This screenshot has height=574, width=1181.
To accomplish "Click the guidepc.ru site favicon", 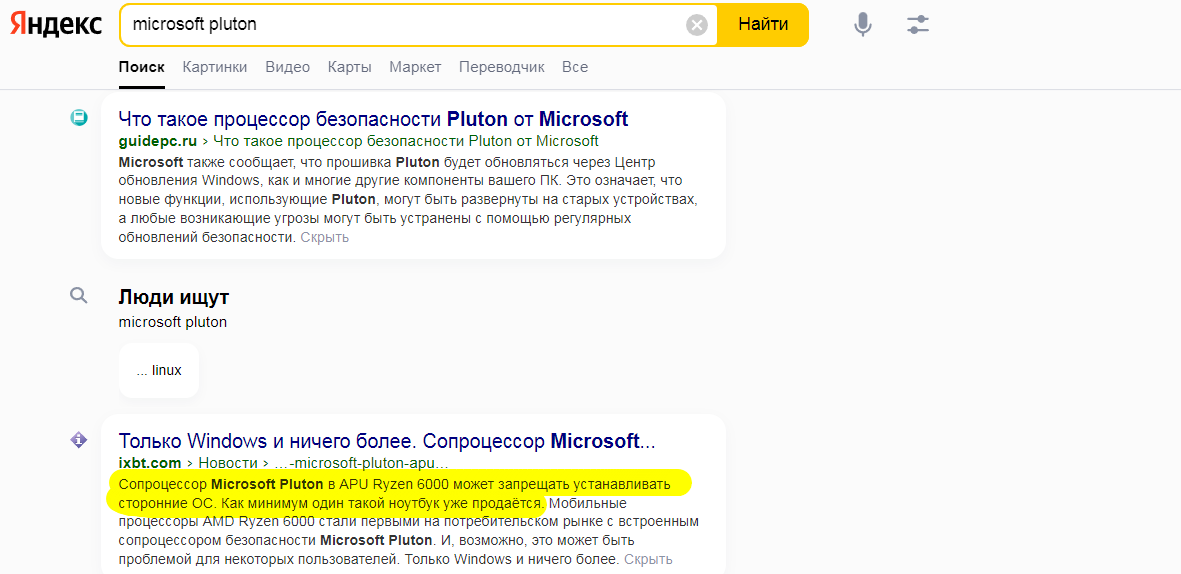I will [79, 118].
